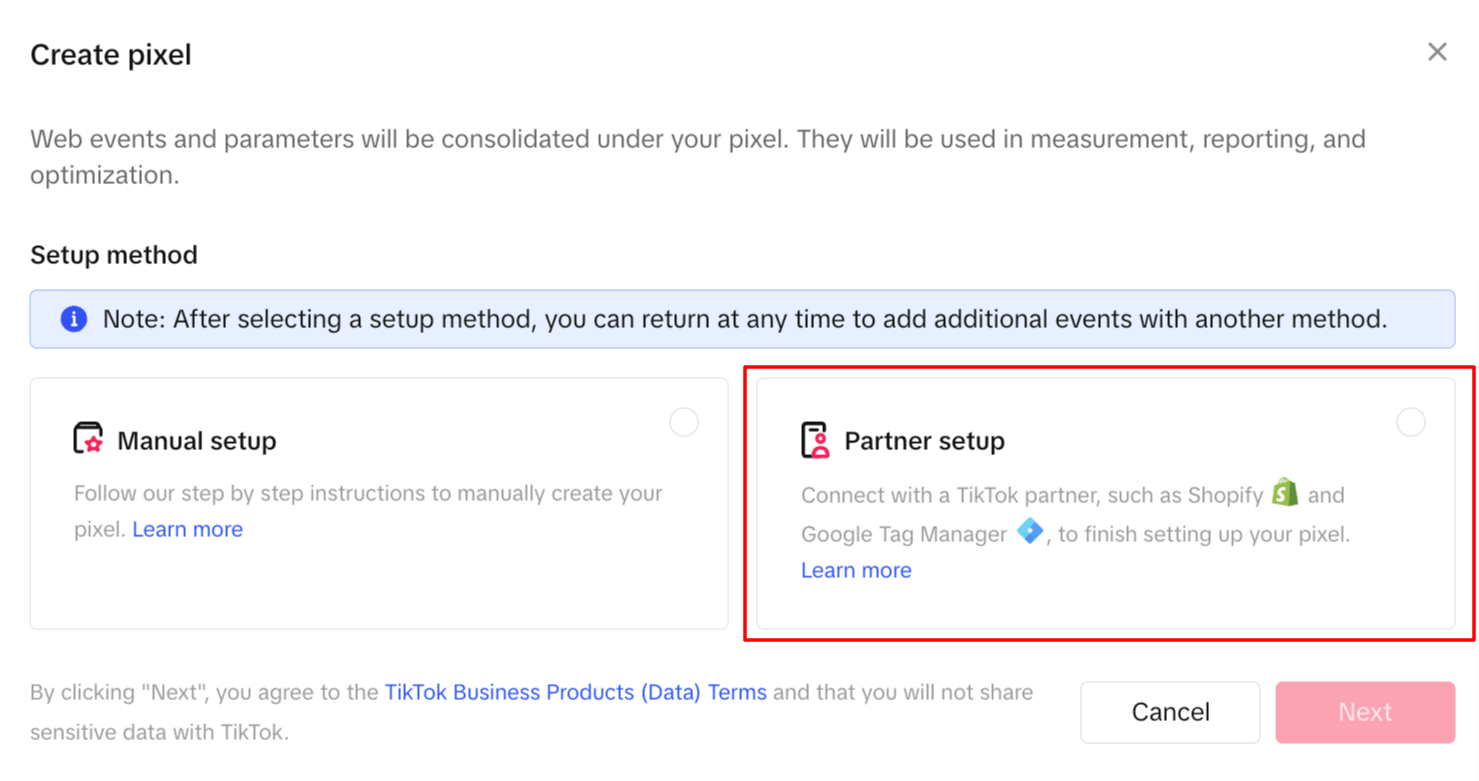
Task: Click the Cancel button
Action: click(1170, 712)
